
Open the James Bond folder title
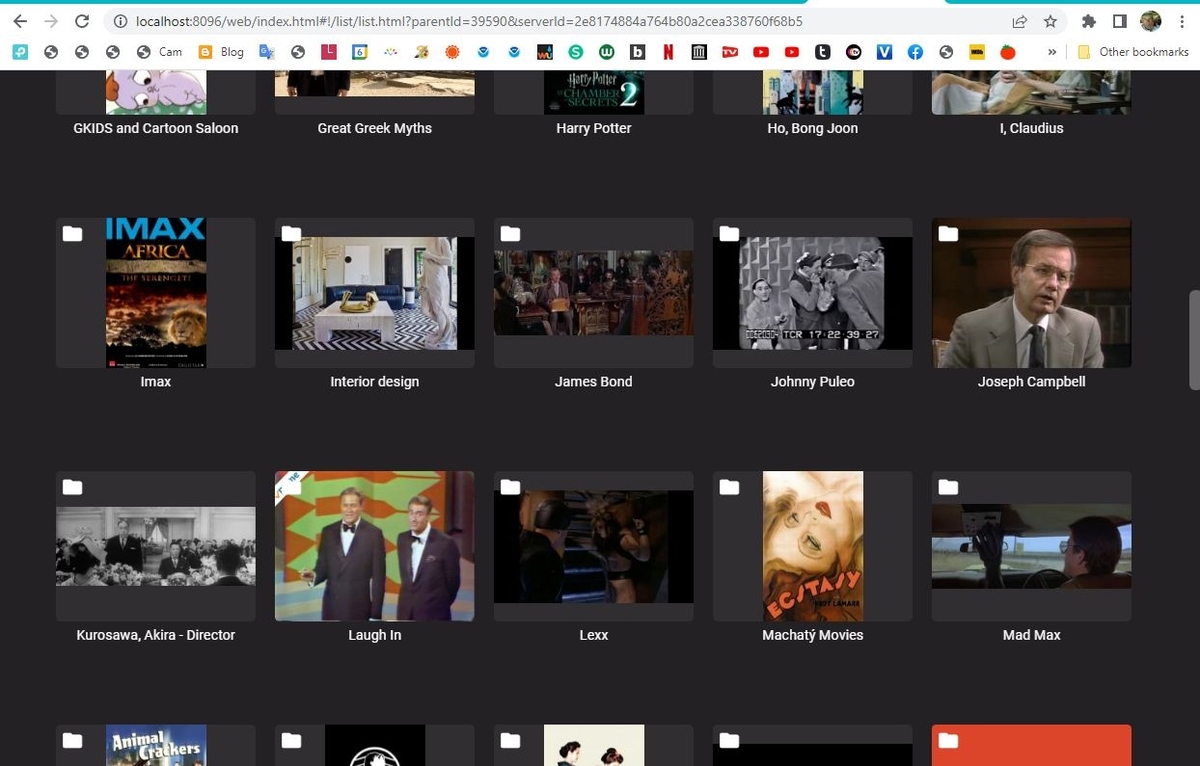tap(593, 382)
